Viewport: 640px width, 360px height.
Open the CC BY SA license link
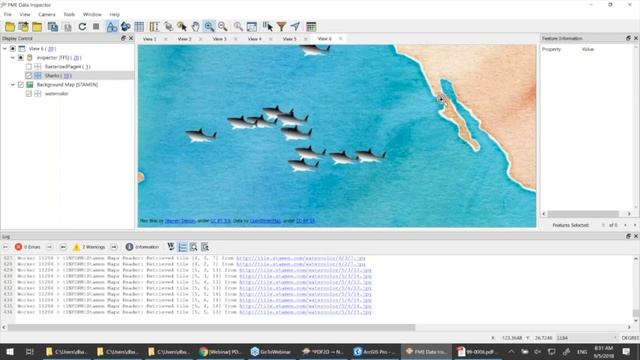click(x=305, y=221)
